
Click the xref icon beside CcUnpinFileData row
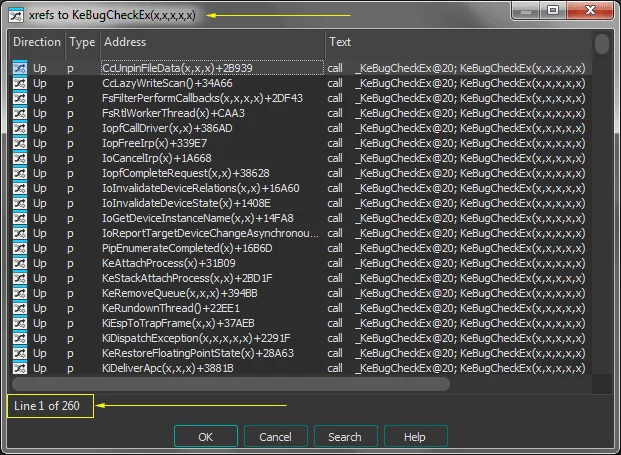20,68
